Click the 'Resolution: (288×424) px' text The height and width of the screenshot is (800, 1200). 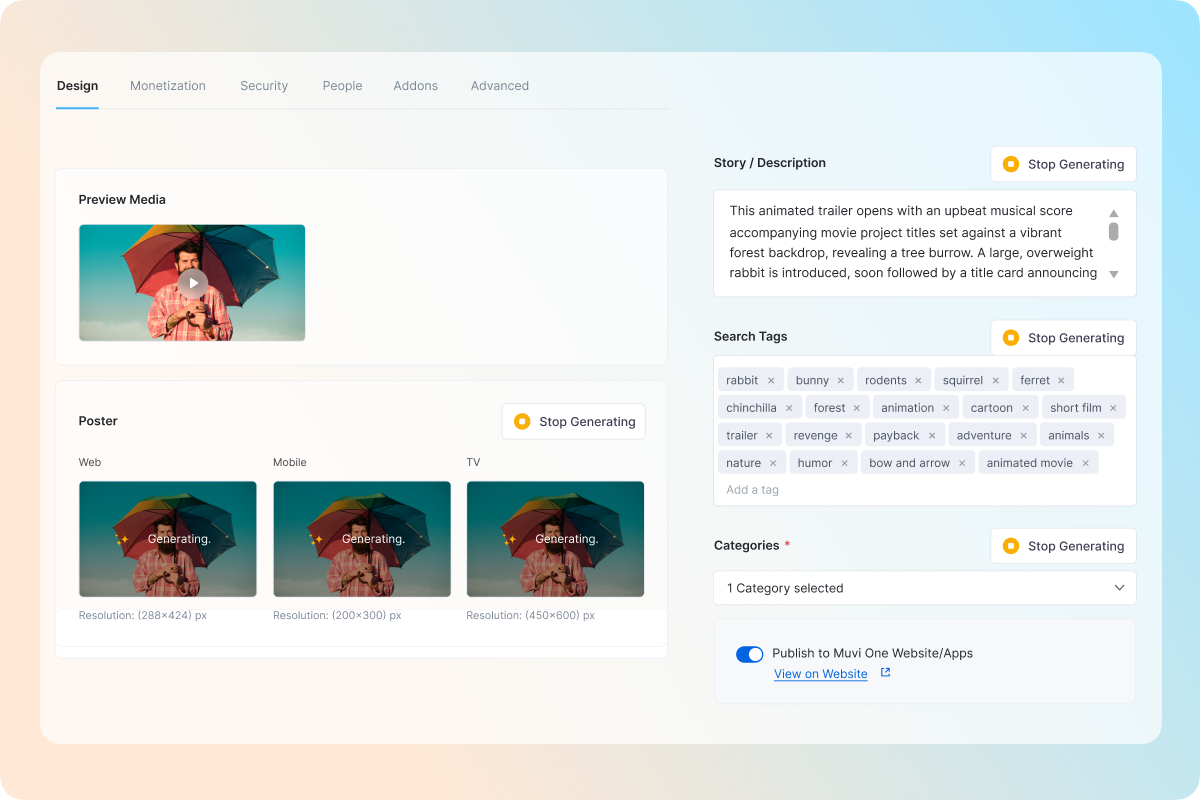tap(143, 616)
